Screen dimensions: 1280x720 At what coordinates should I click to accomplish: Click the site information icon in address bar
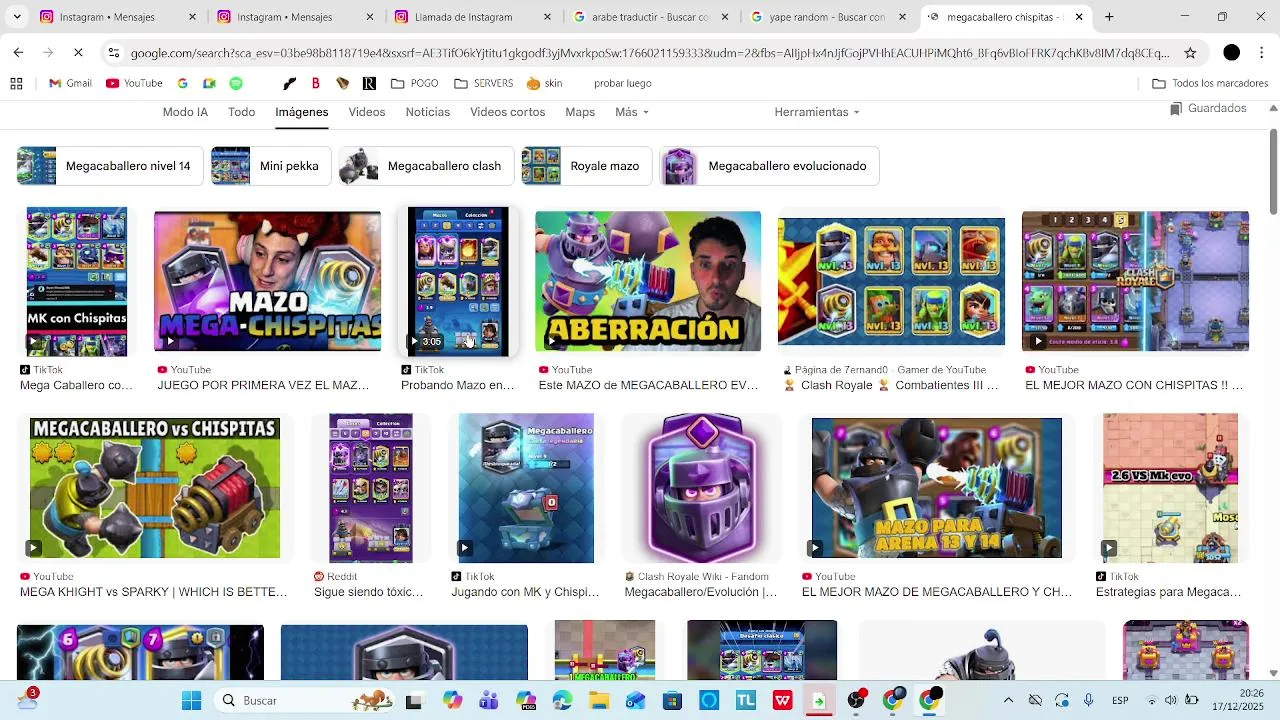coord(114,52)
